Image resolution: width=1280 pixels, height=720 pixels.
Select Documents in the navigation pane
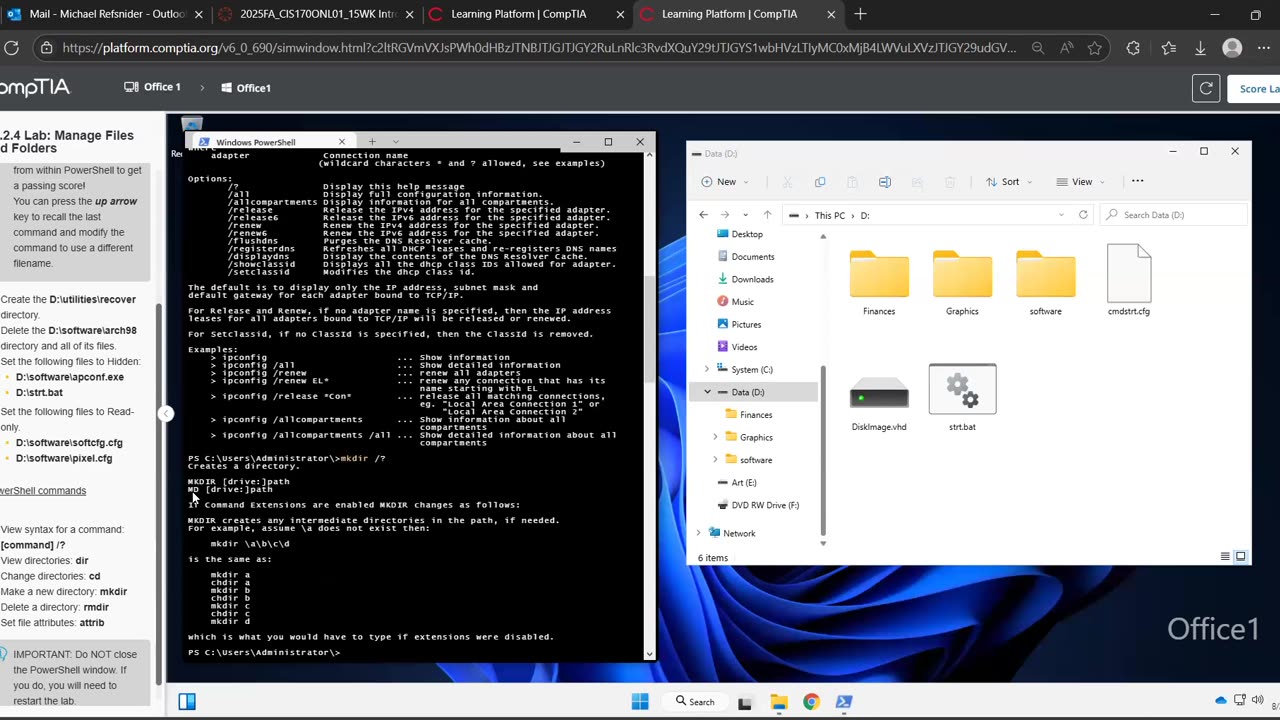753,257
